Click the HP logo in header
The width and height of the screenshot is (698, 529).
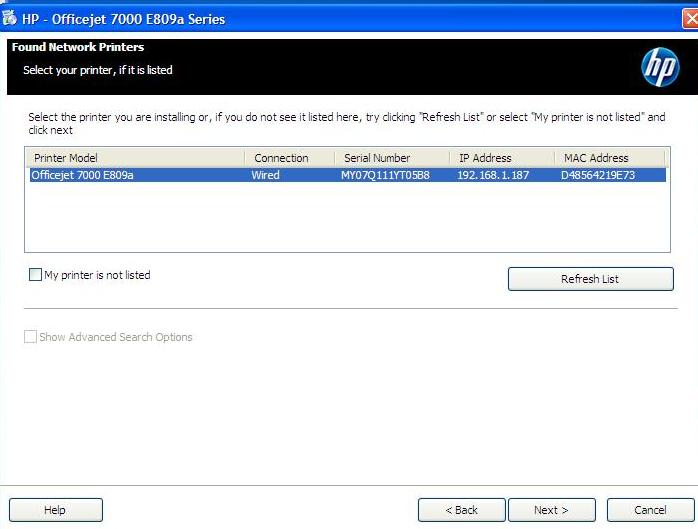pyautogui.click(x=660, y=67)
